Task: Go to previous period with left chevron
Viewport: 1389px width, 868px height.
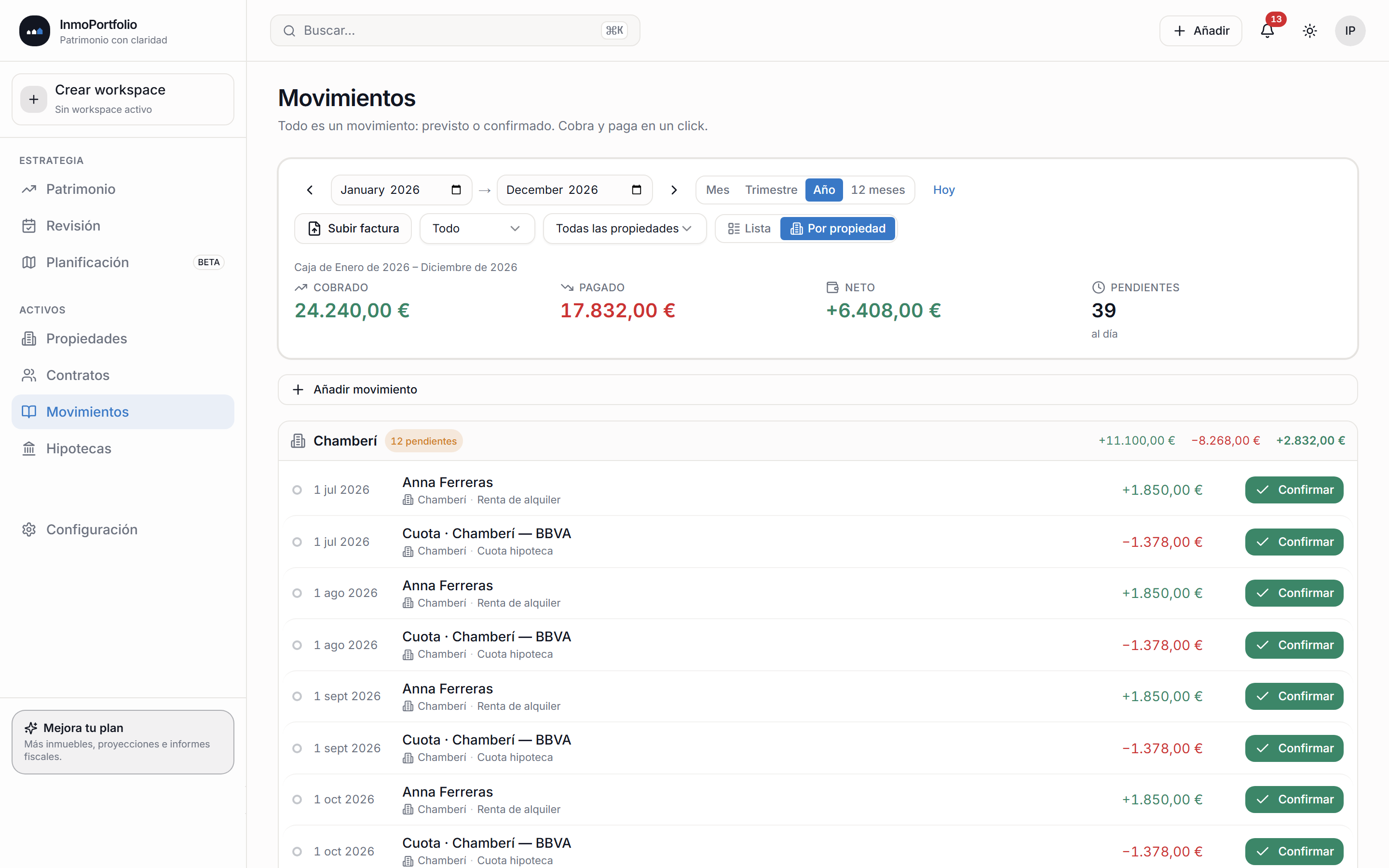Action: [310, 190]
